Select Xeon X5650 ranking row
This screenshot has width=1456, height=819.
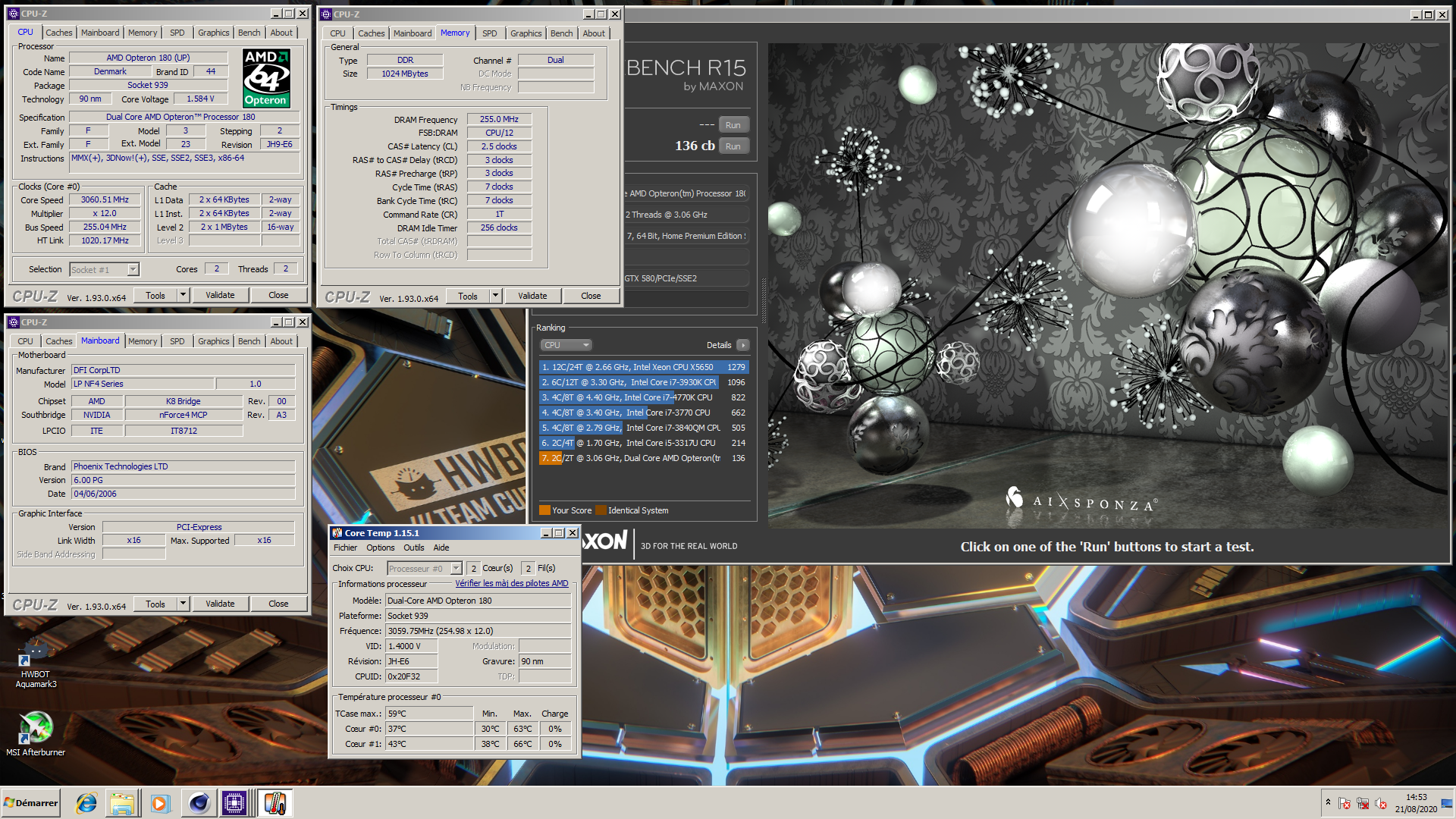tap(644, 367)
